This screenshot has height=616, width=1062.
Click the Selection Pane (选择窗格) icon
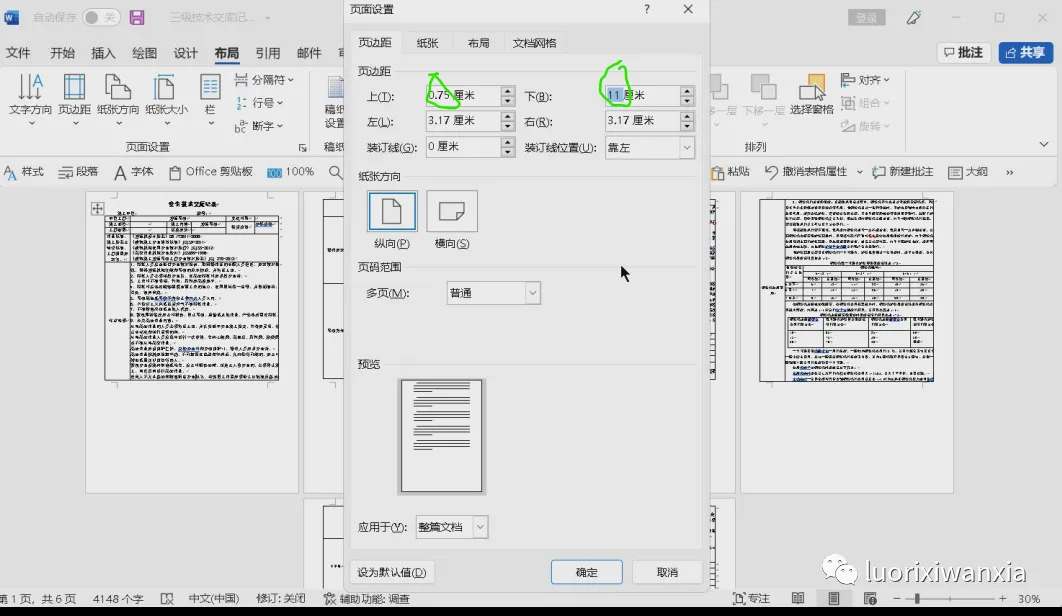pyautogui.click(x=811, y=96)
